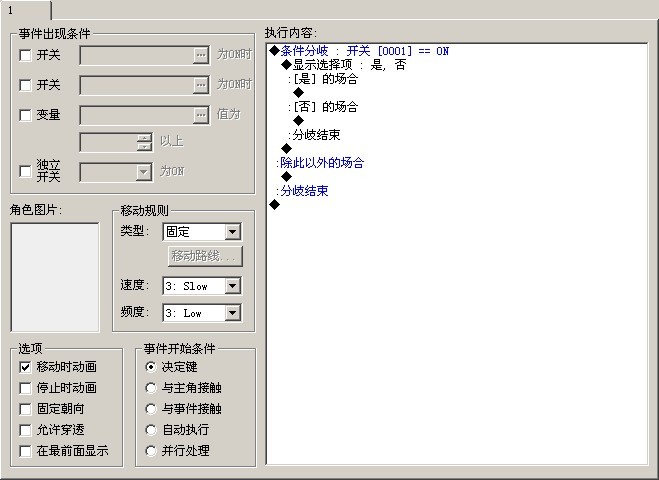Select the 条件分歧 开关 [0001] == ON line
Image resolution: width=659 pixels, height=480 pixels.
(x=359, y=51)
